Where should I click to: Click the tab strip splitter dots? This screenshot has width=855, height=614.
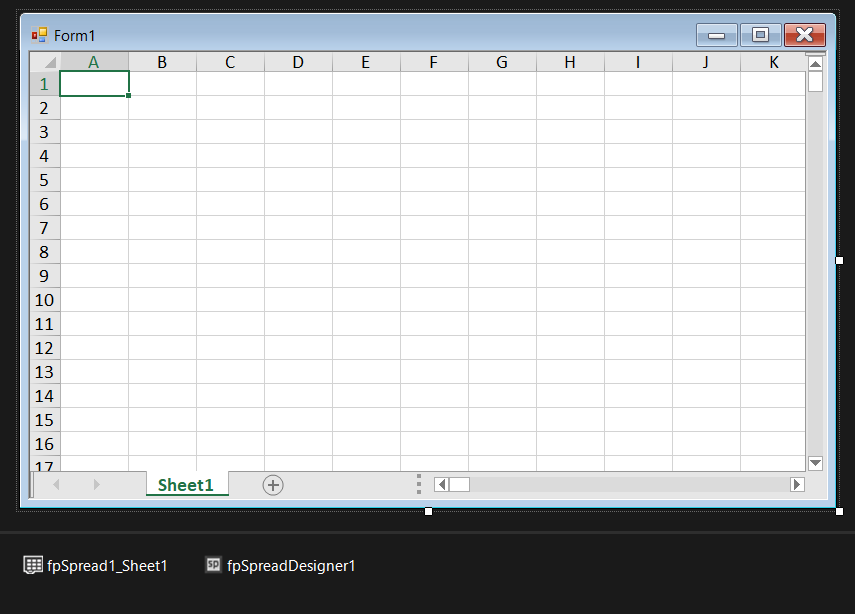[419, 484]
